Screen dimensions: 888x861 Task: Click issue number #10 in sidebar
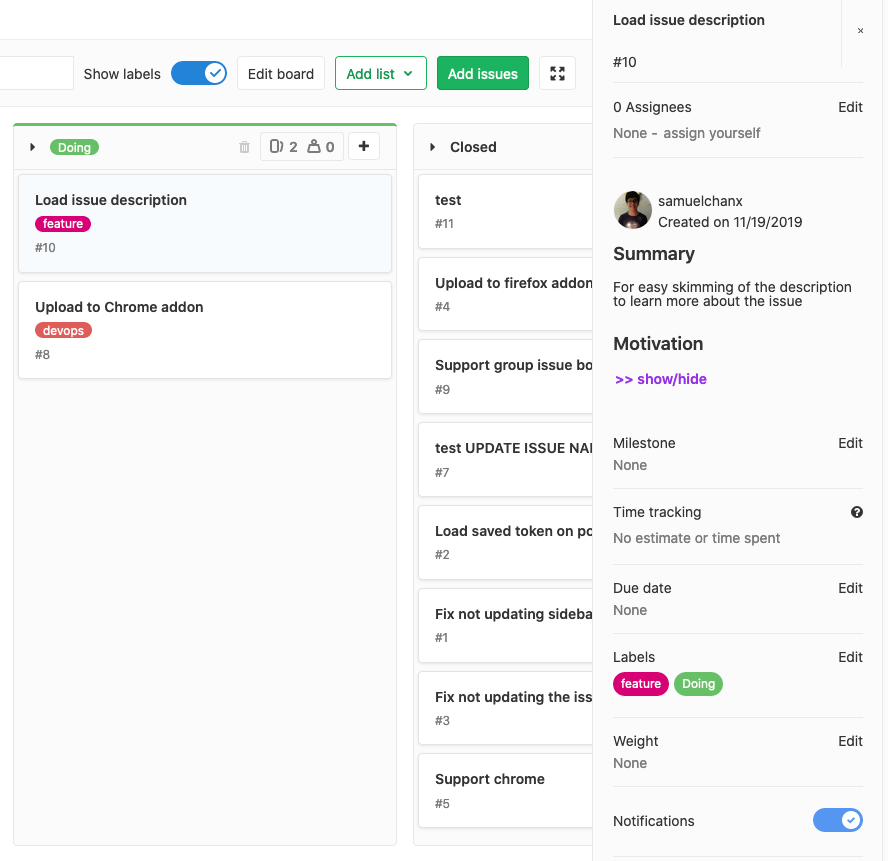coord(625,62)
